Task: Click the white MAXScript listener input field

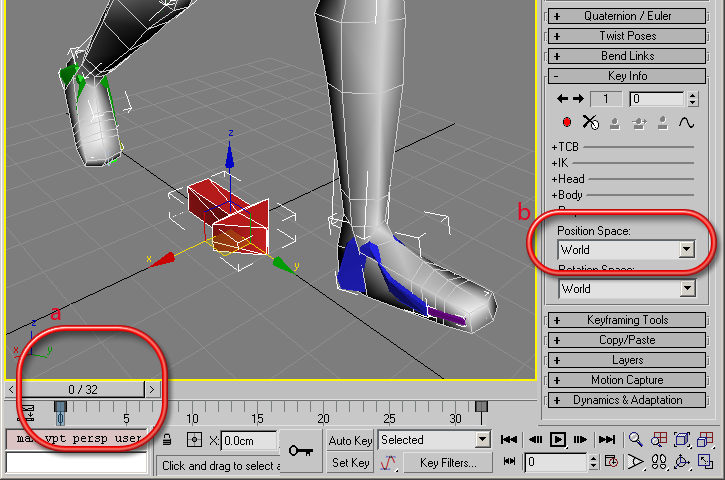Action: point(76,462)
